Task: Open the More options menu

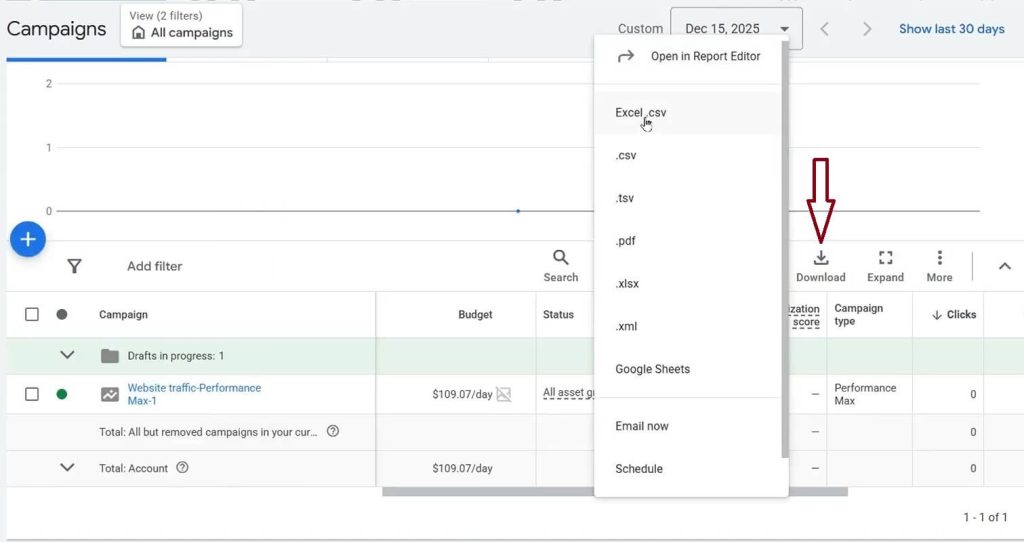Action: [939, 266]
